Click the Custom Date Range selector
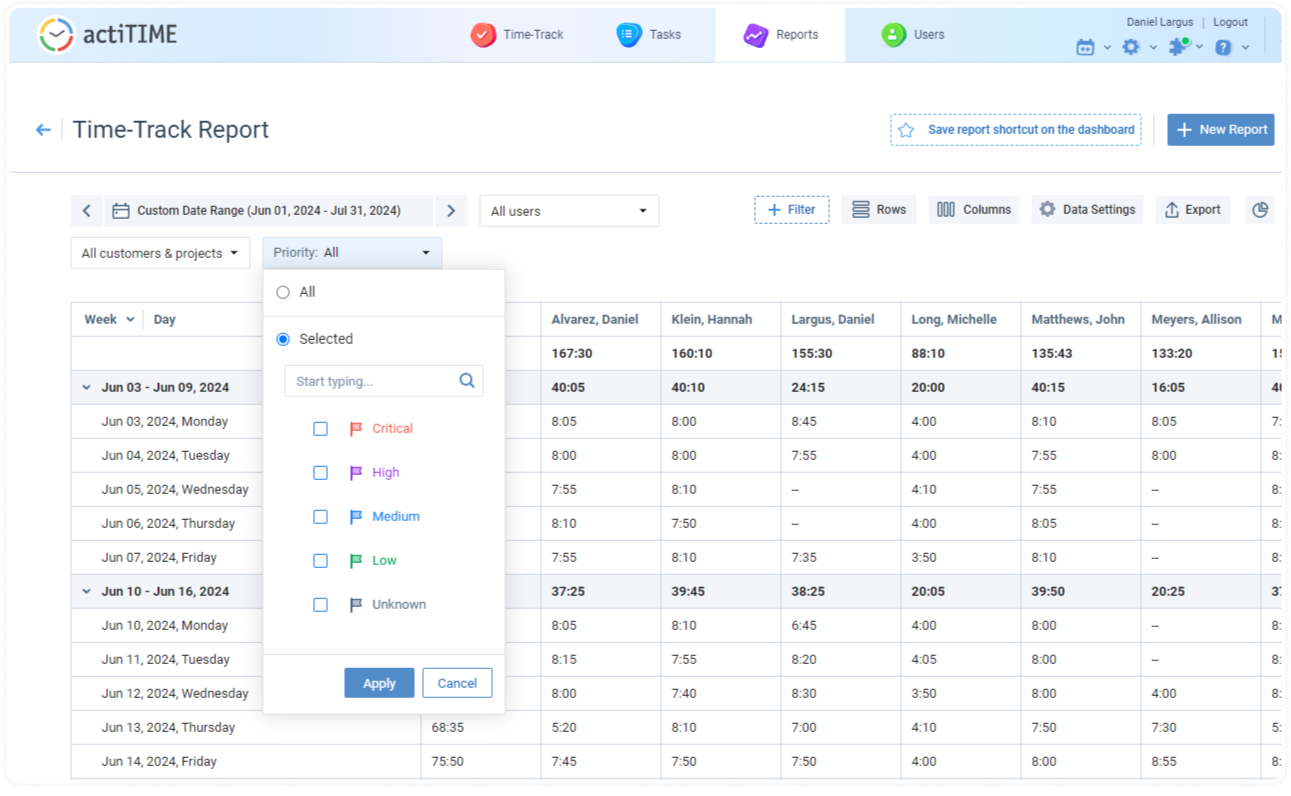The height and width of the screenshot is (796, 1291). coord(269,211)
